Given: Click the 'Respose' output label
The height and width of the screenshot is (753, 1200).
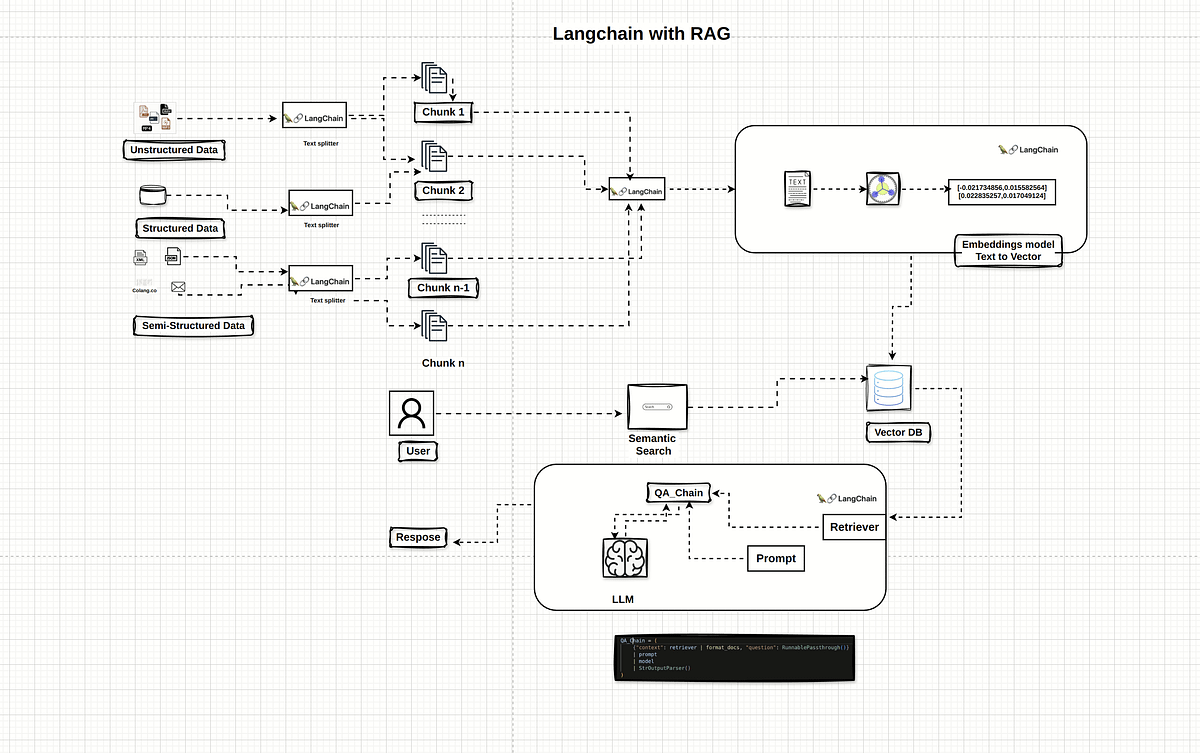Looking at the screenshot, I should coord(418,537).
